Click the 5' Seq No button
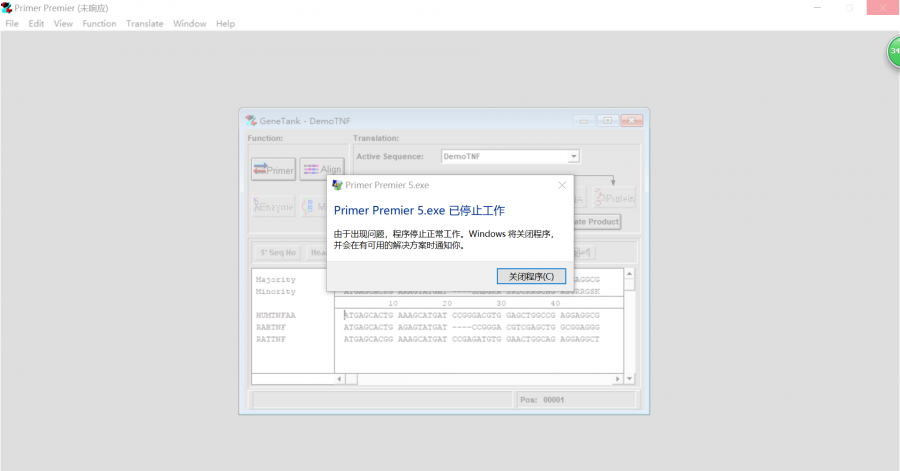 click(278, 252)
